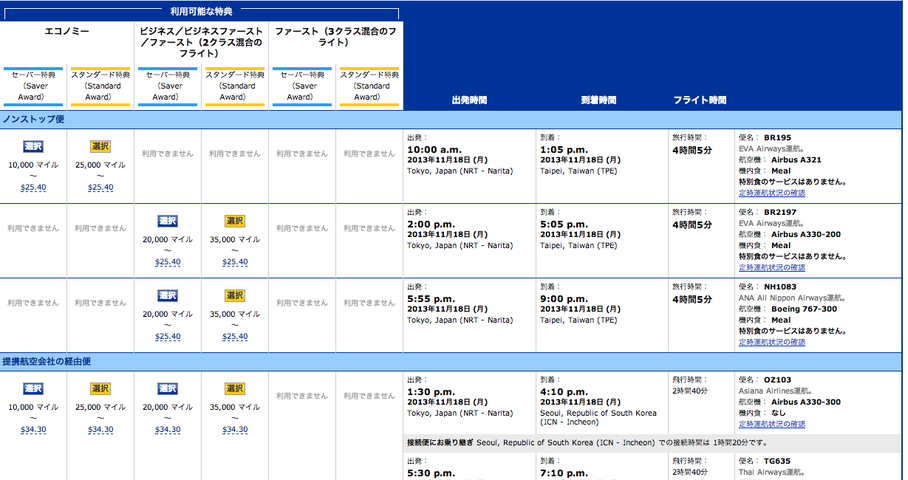Select business standard award for OZ103 connecting flight
The image size is (908, 480).
coord(235,389)
